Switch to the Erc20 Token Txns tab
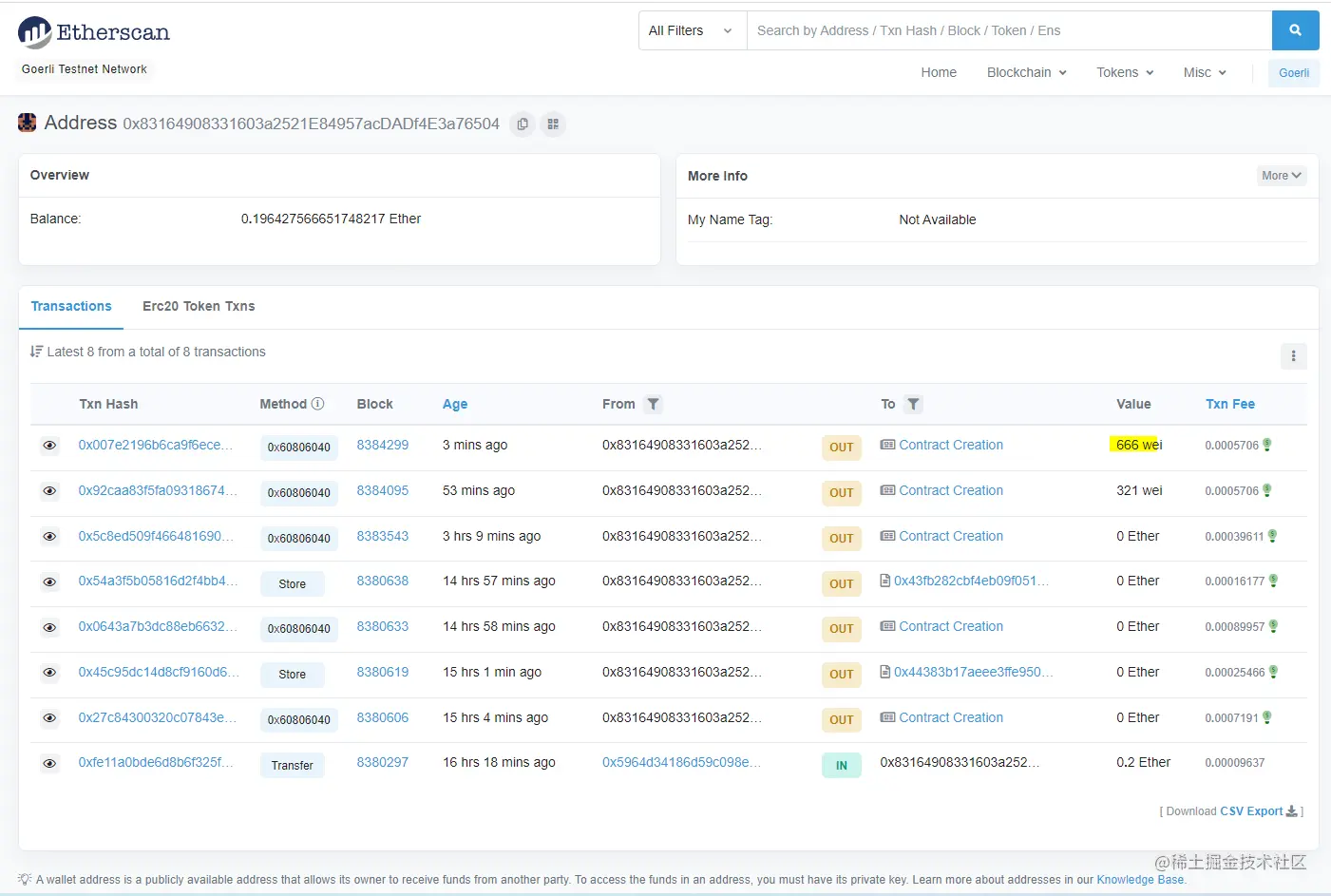 tap(199, 306)
